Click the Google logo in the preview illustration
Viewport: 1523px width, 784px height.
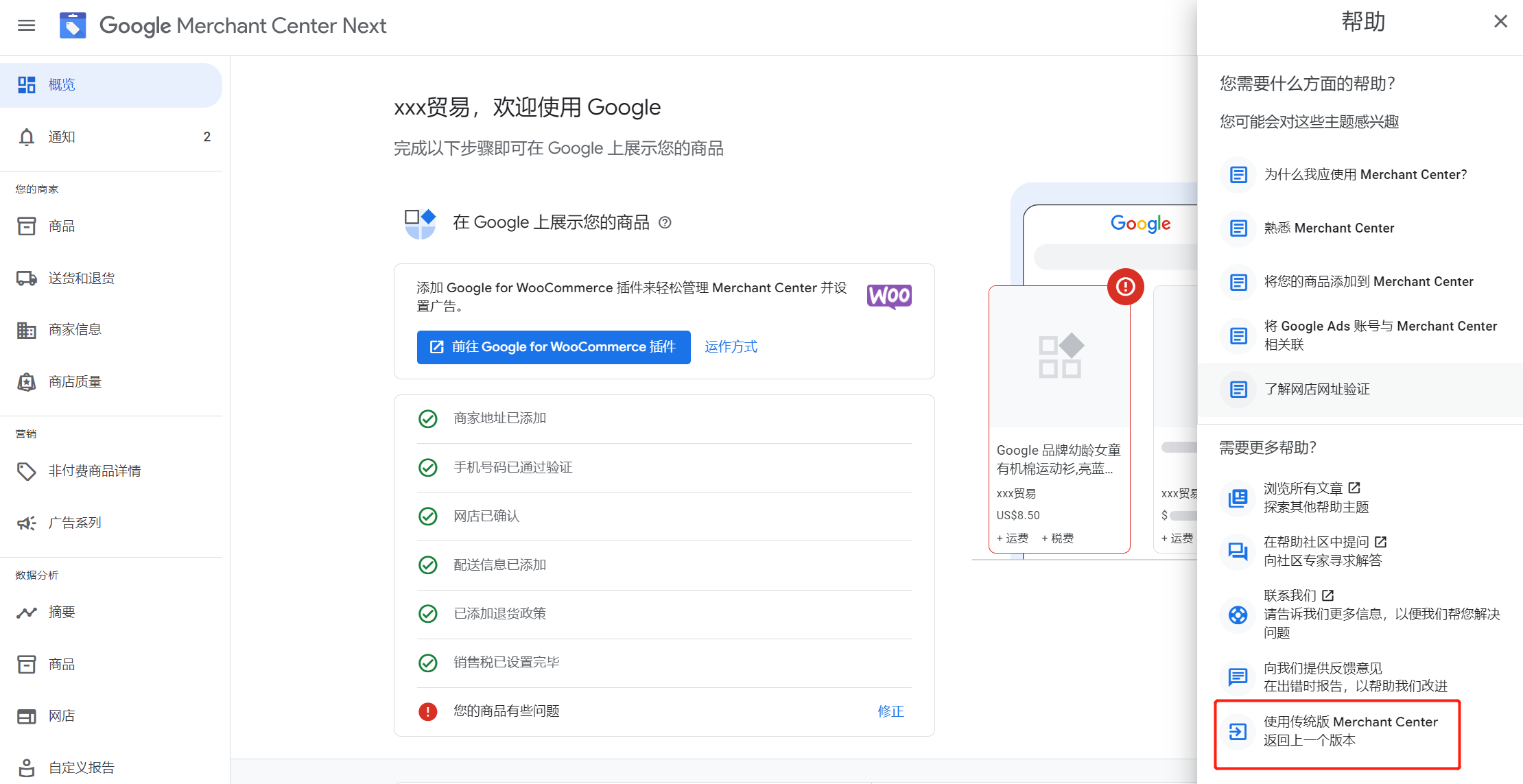(1140, 224)
